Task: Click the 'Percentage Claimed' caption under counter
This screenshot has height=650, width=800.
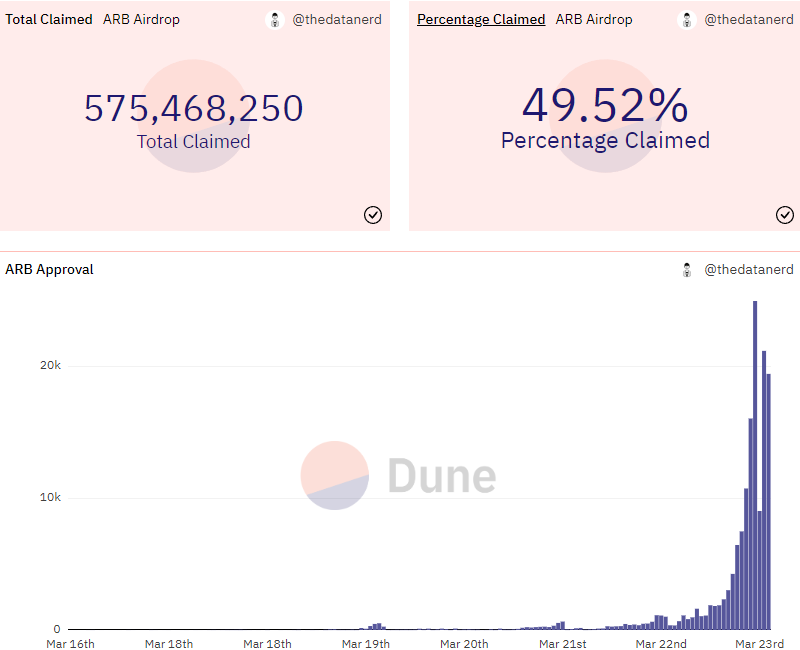Action: pyautogui.click(x=606, y=140)
